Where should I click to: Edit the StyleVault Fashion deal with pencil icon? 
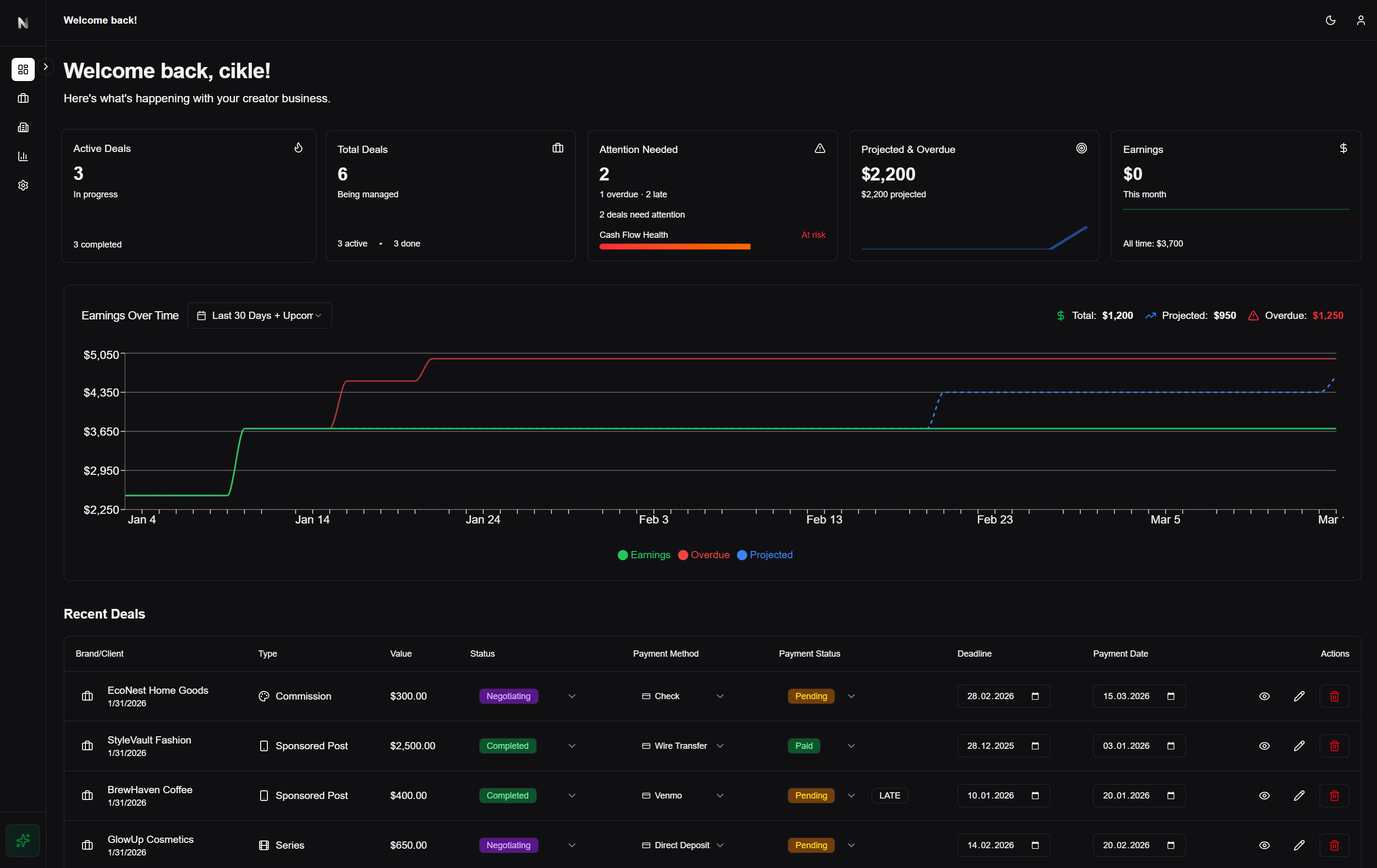click(x=1299, y=745)
